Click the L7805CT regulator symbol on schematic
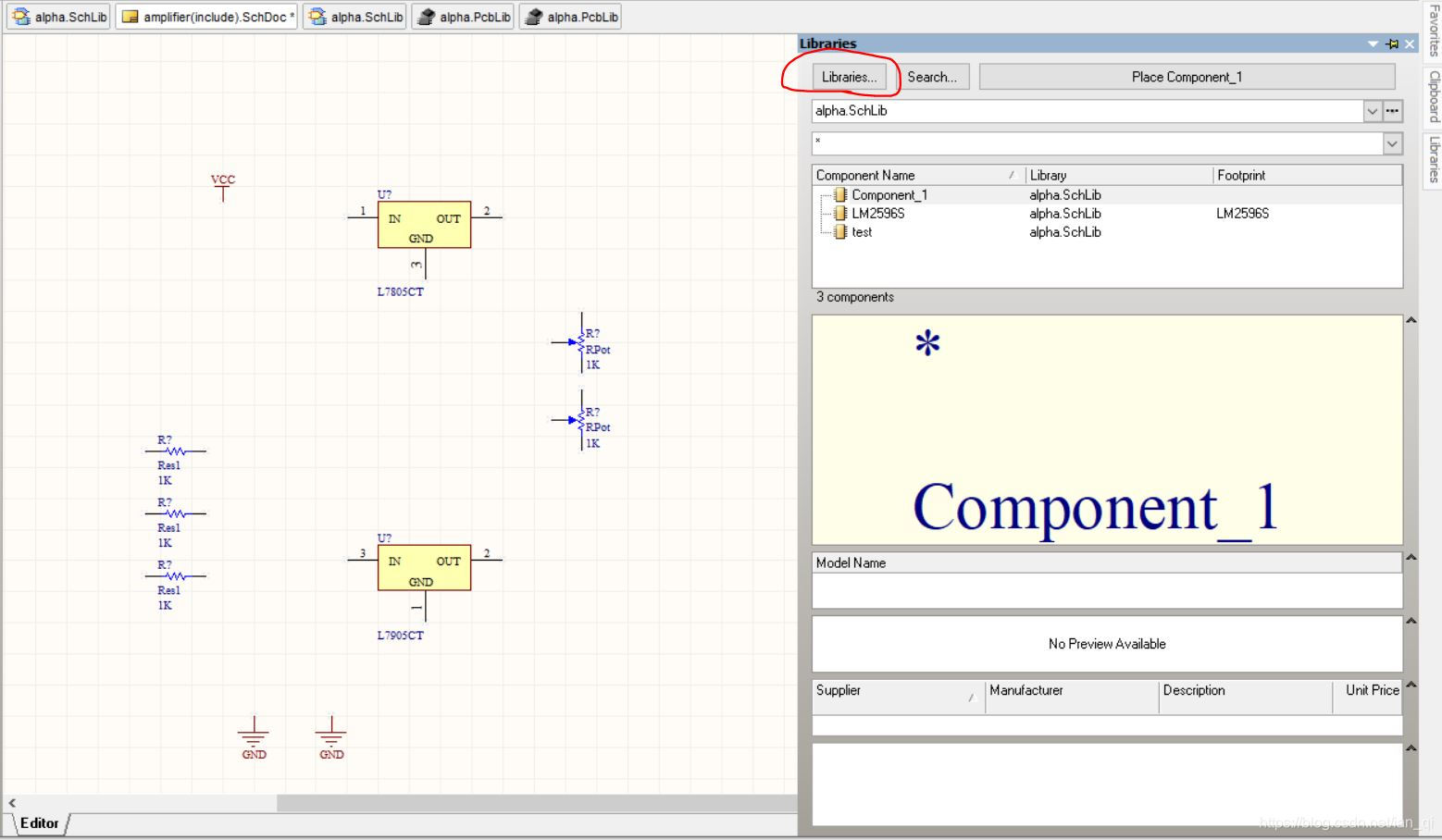 tap(424, 225)
